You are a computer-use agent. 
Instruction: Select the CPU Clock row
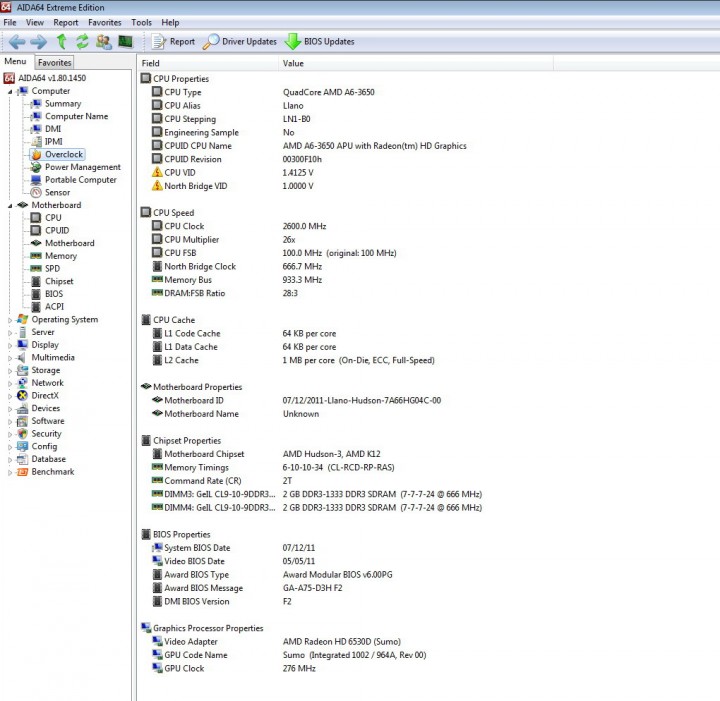click(x=239, y=226)
